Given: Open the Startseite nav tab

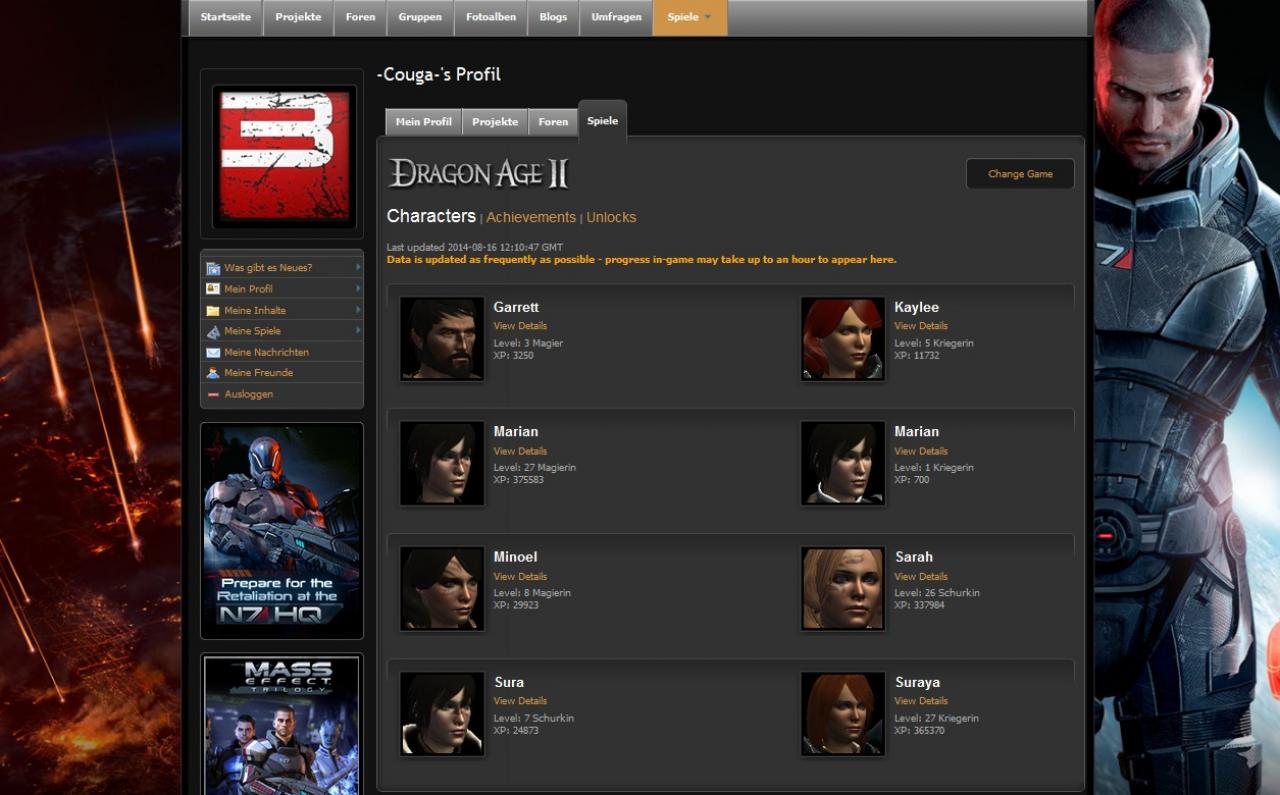Looking at the screenshot, I should click(x=226, y=17).
